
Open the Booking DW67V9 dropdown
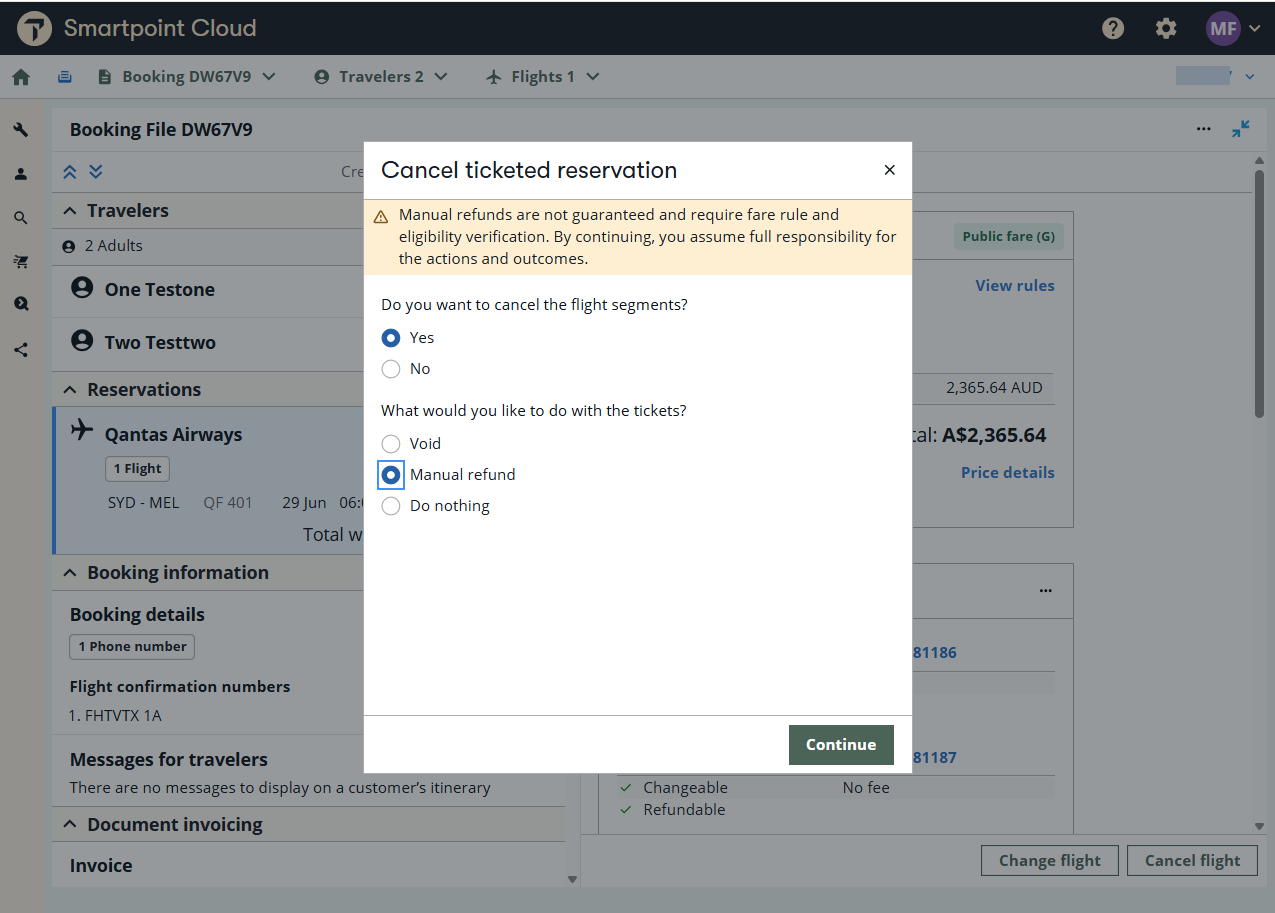(x=187, y=77)
